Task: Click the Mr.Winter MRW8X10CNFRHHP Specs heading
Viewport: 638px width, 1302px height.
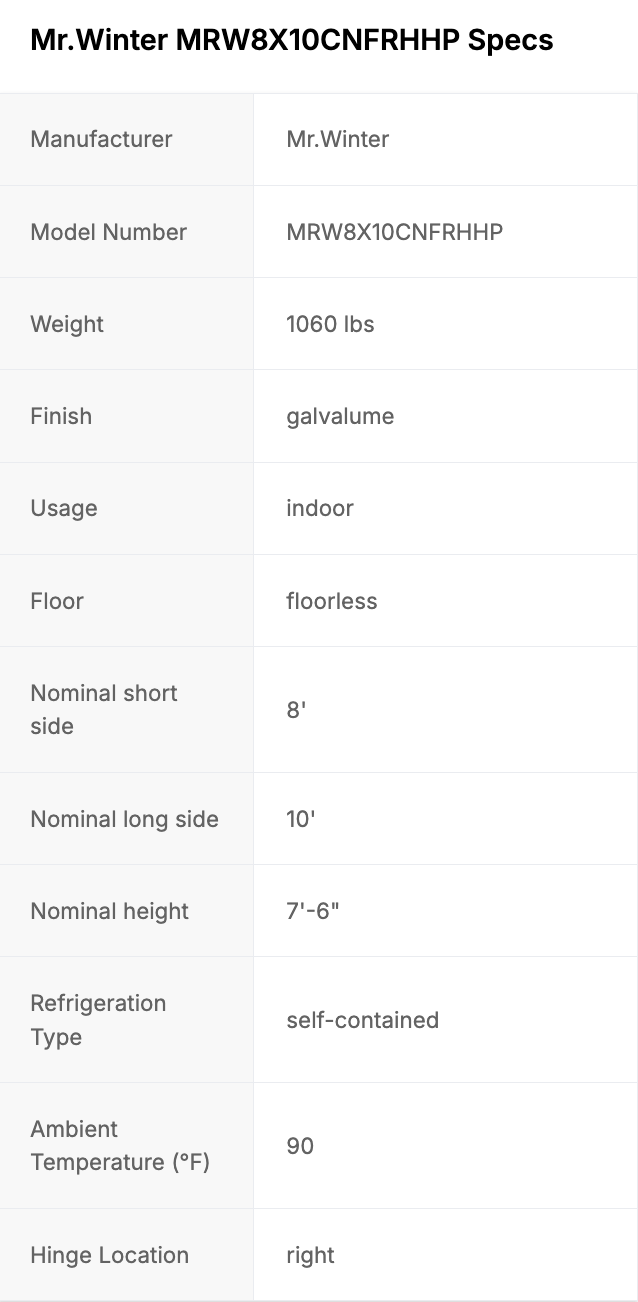Action: (x=291, y=40)
